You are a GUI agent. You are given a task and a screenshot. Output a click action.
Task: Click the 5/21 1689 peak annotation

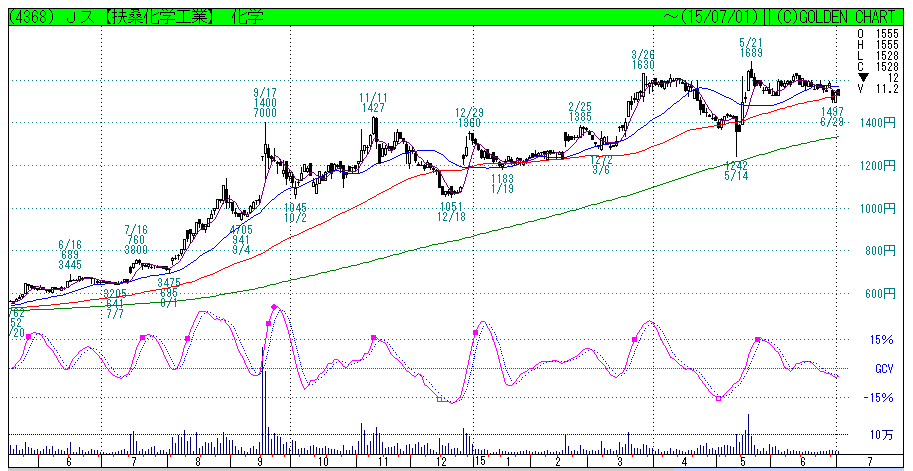(x=751, y=48)
